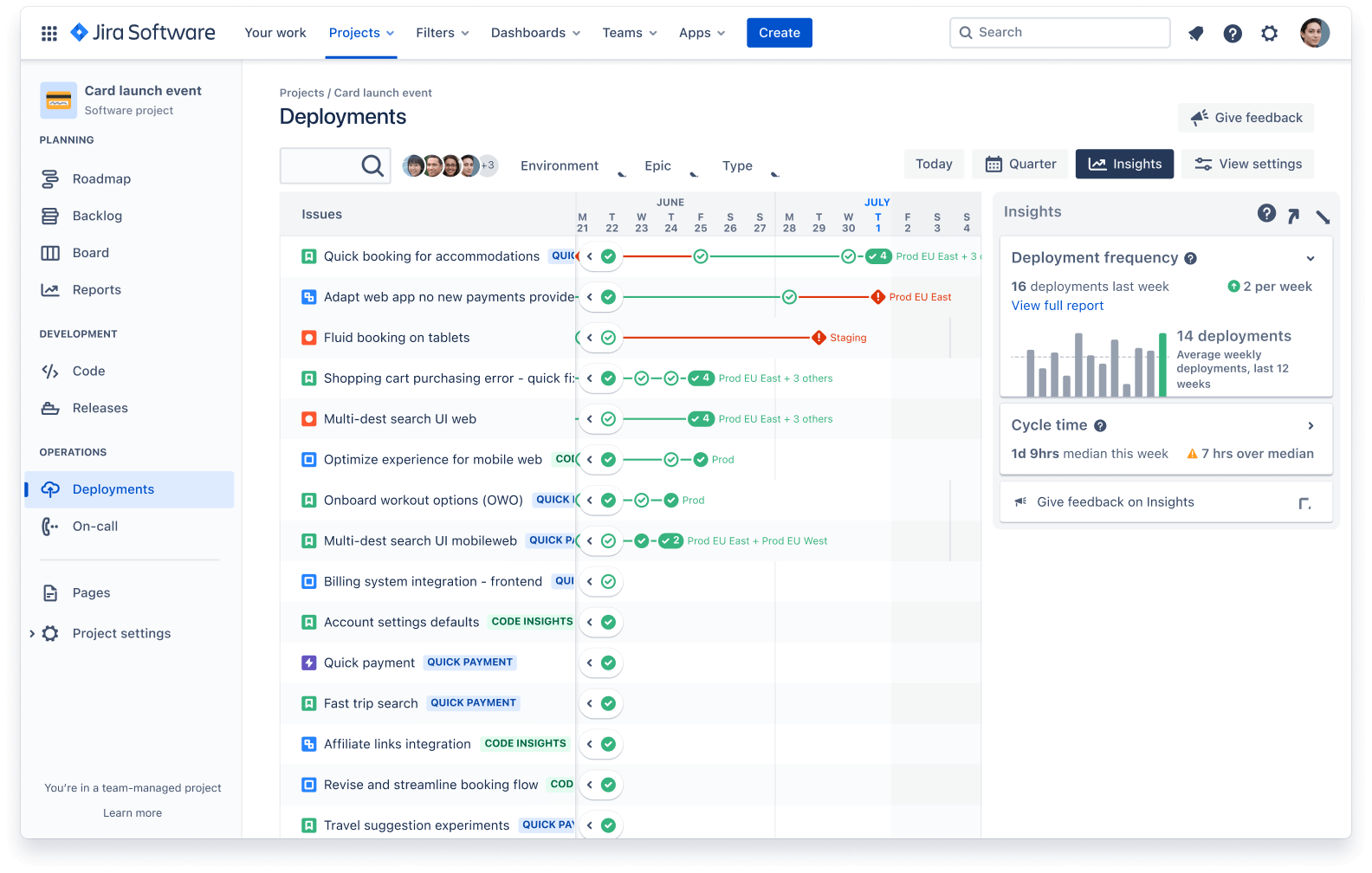Collapse the Deployment frequency section
This screenshot has width=1372, height=873.
1310,258
